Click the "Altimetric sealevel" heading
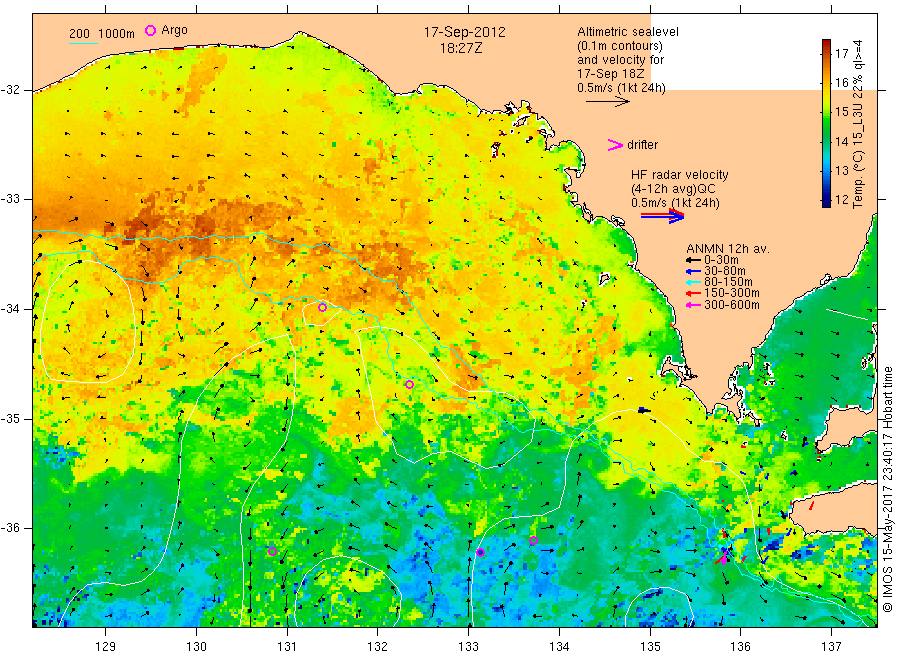The width and height of the screenshot is (900, 660). pos(628,32)
